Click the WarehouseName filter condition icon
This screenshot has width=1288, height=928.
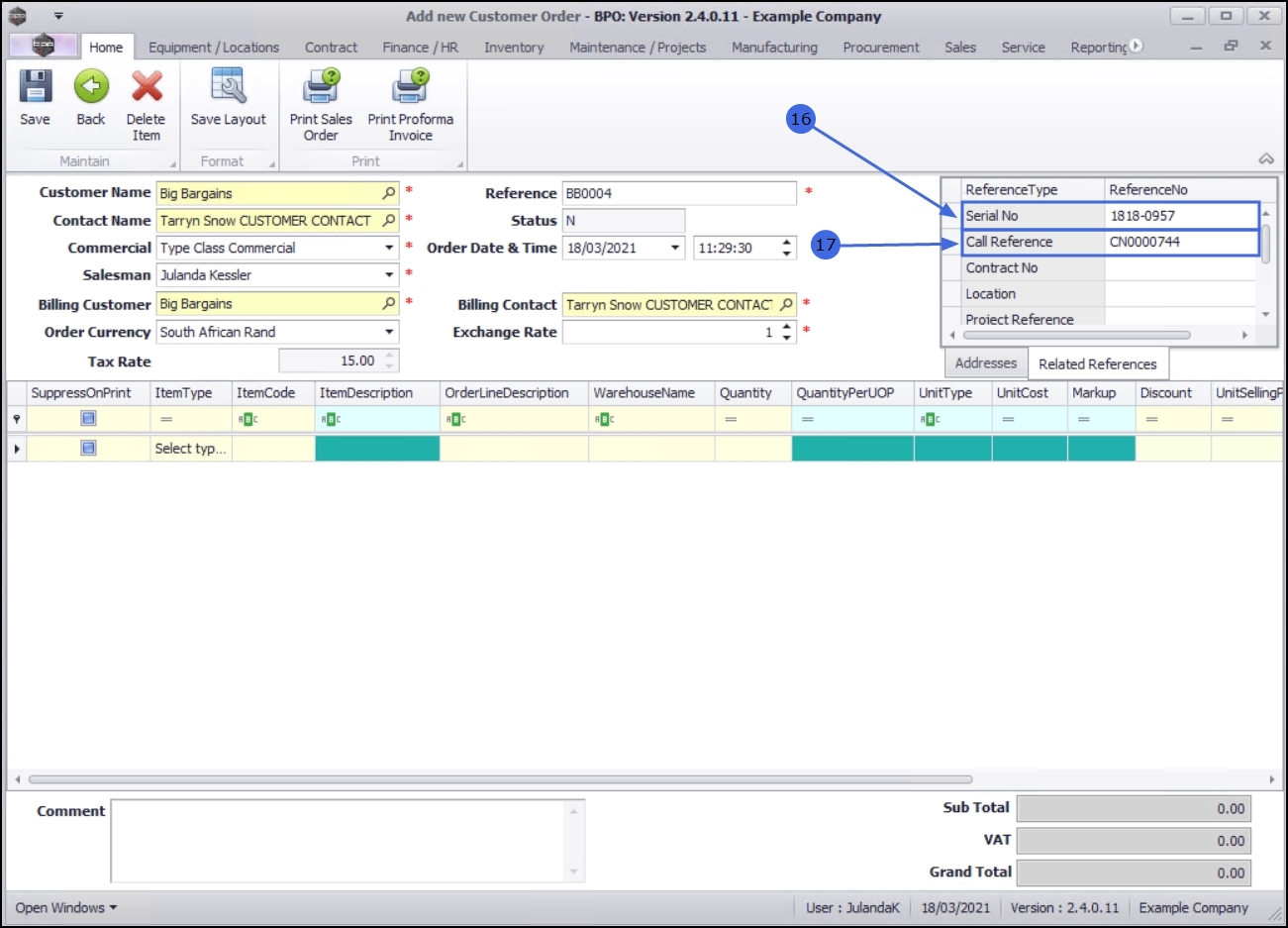604,420
